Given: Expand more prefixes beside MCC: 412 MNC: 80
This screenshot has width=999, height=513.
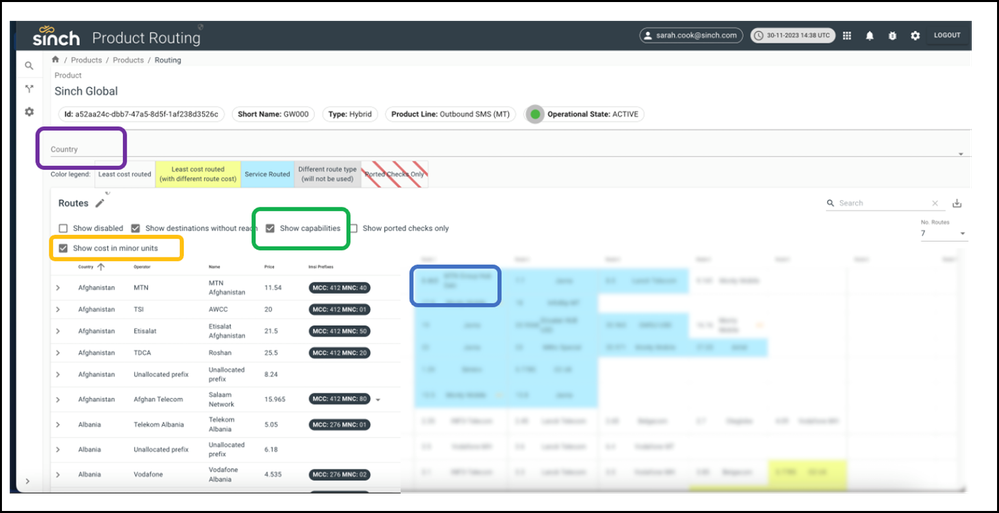Looking at the screenshot, I should click(378, 400).
